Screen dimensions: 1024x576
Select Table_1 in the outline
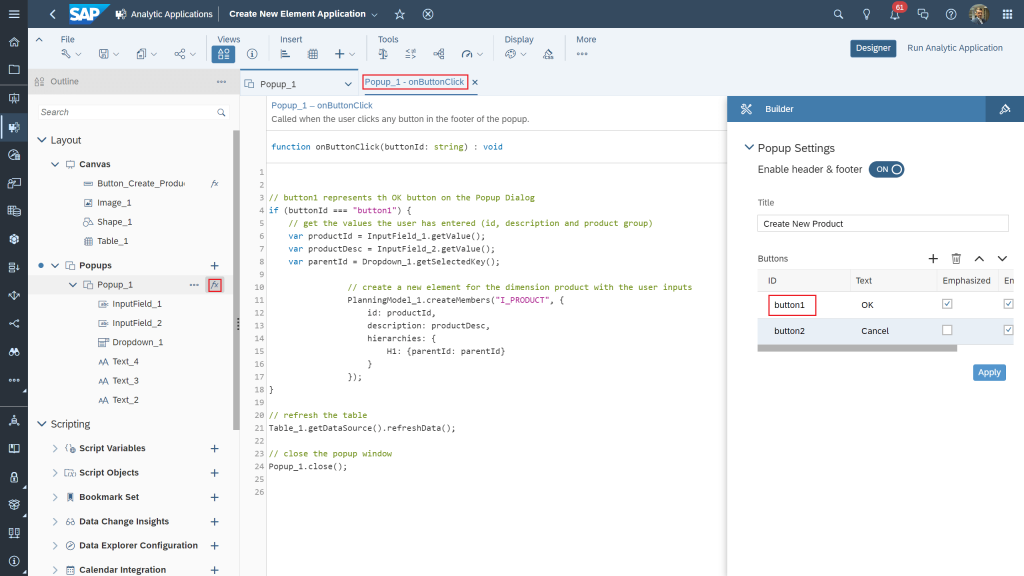pyautogui.click(x=112, y=241)
